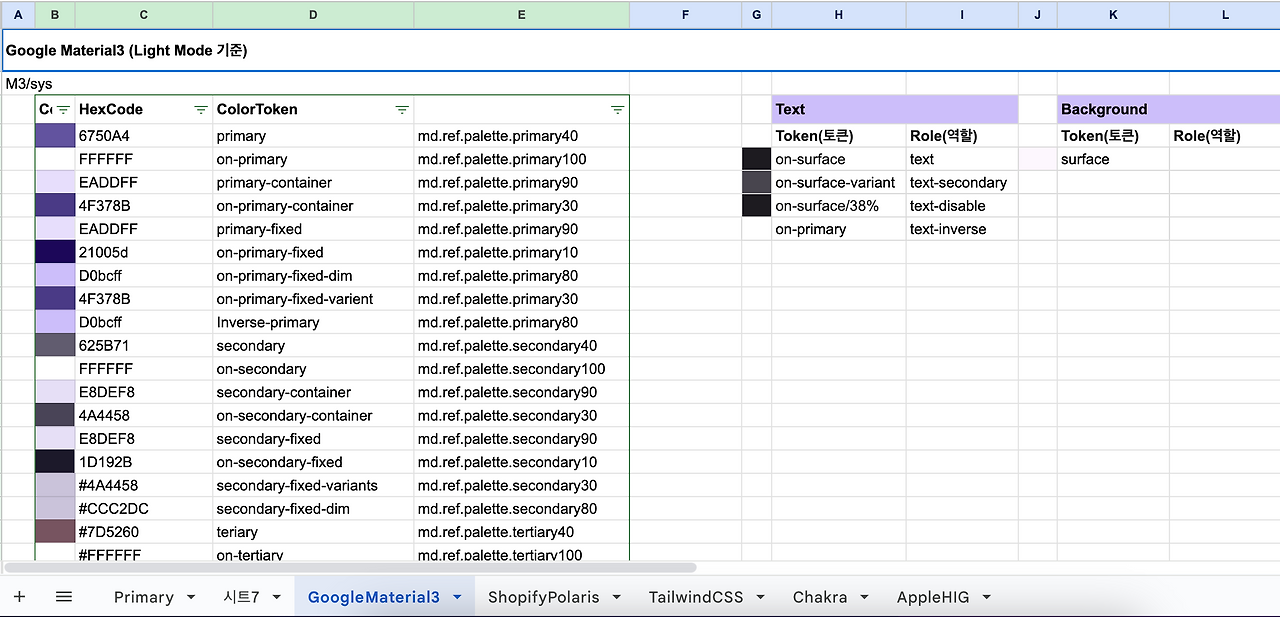Select the 1D192B hex code cell
The width and height of the screenshot is (1280, 617).
click(x=144, y=462)
